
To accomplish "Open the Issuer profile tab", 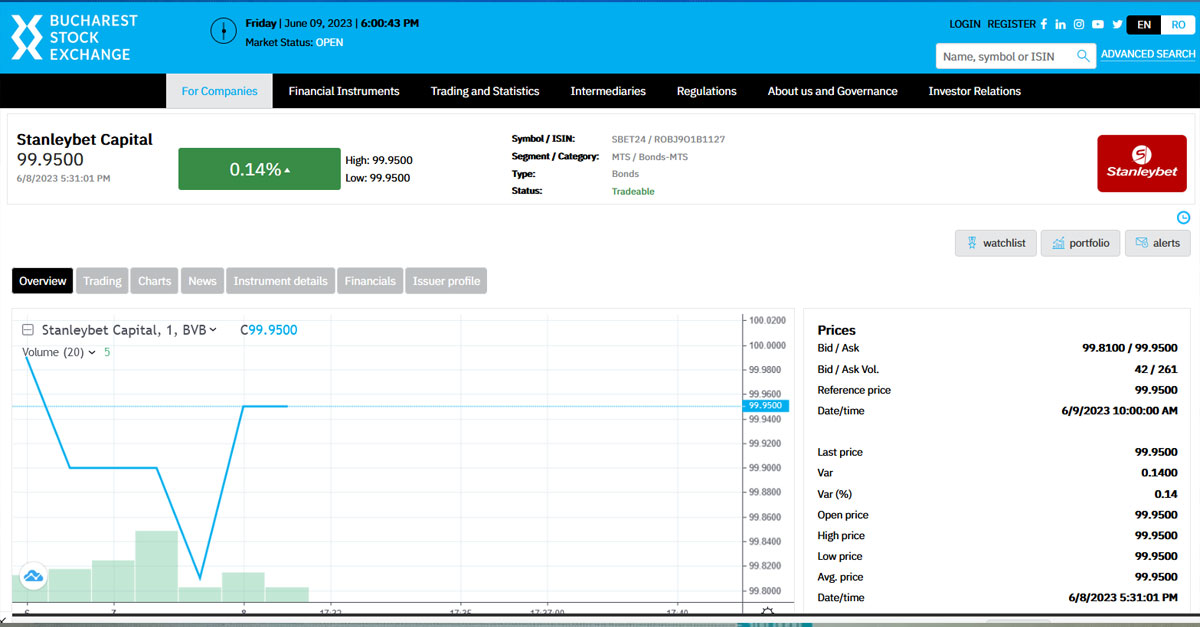I will (447, 281).
